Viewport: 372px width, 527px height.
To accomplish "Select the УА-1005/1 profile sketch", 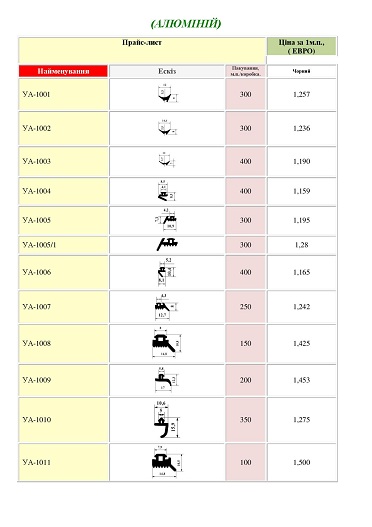I will pyautogui.click(x=167, y=245).
